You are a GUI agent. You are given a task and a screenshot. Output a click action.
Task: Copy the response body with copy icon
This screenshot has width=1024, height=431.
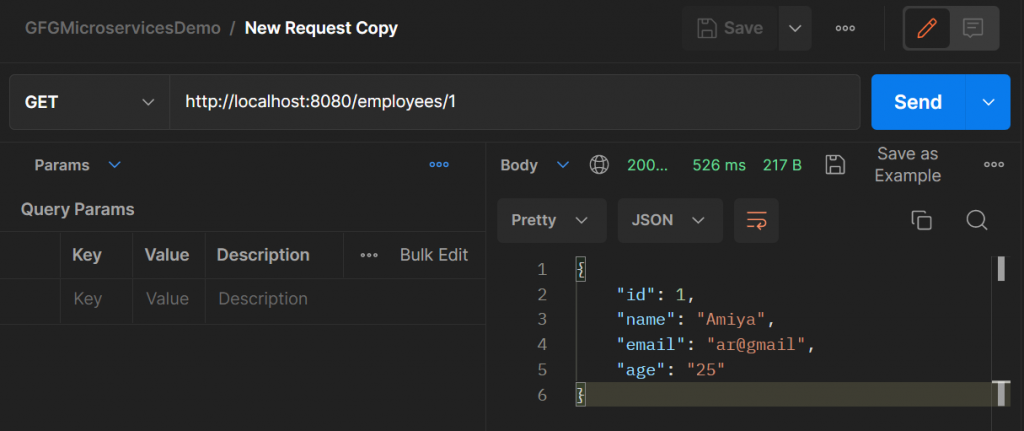pyautogui.click(x=921, y=220)
